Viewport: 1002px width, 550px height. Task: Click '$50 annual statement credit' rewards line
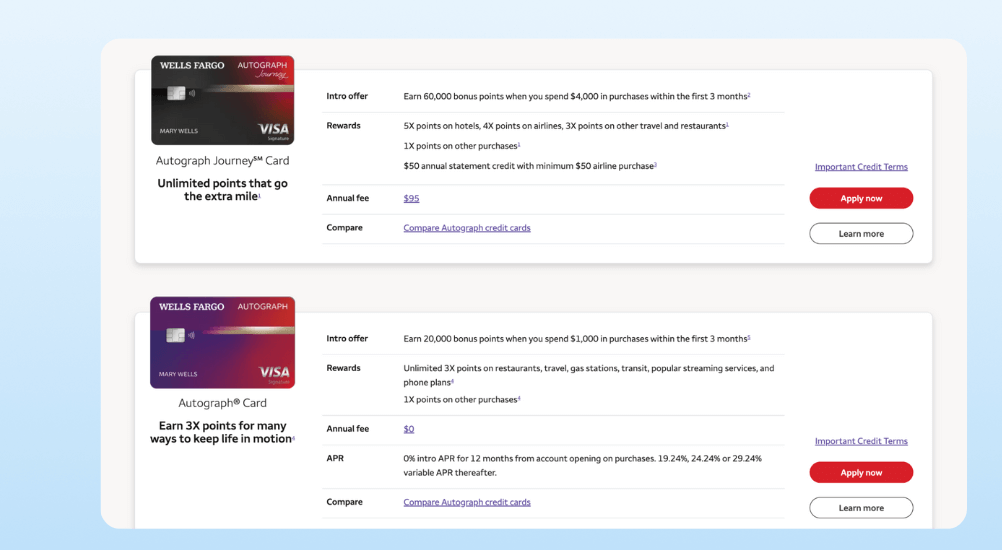tap(530, 166)
